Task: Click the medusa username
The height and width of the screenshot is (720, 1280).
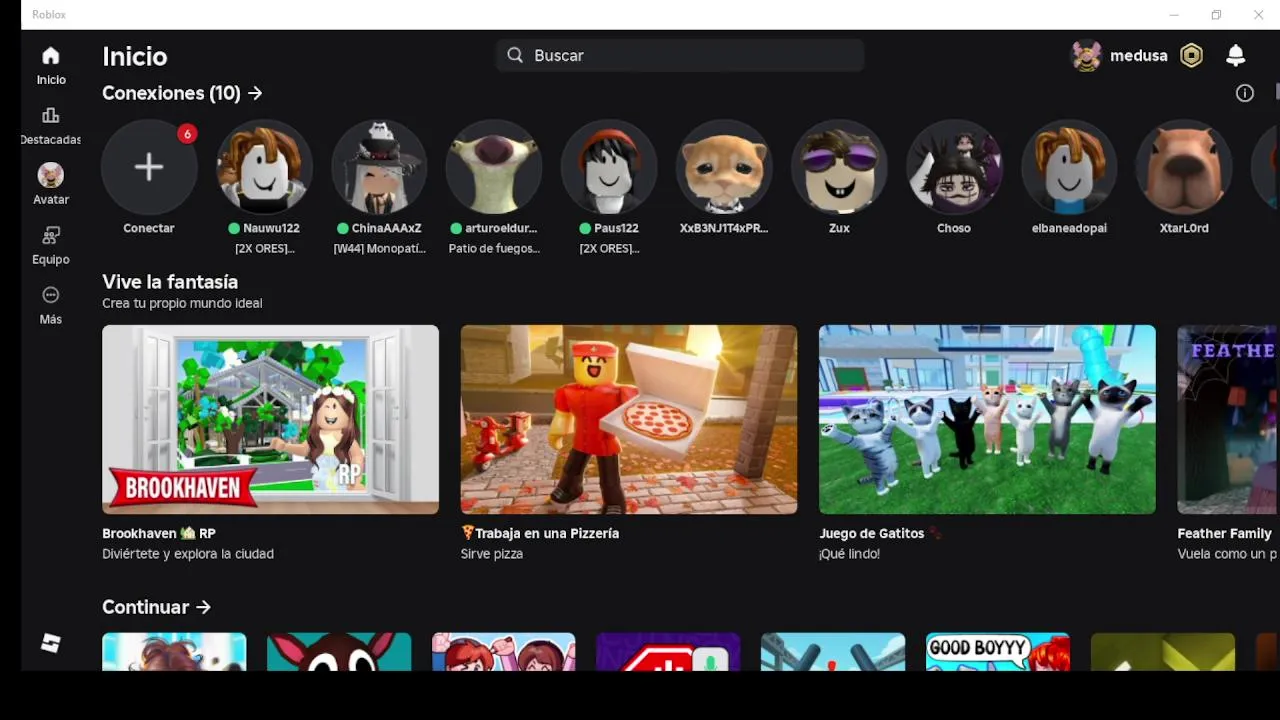Action: [x=1139, y=56]
